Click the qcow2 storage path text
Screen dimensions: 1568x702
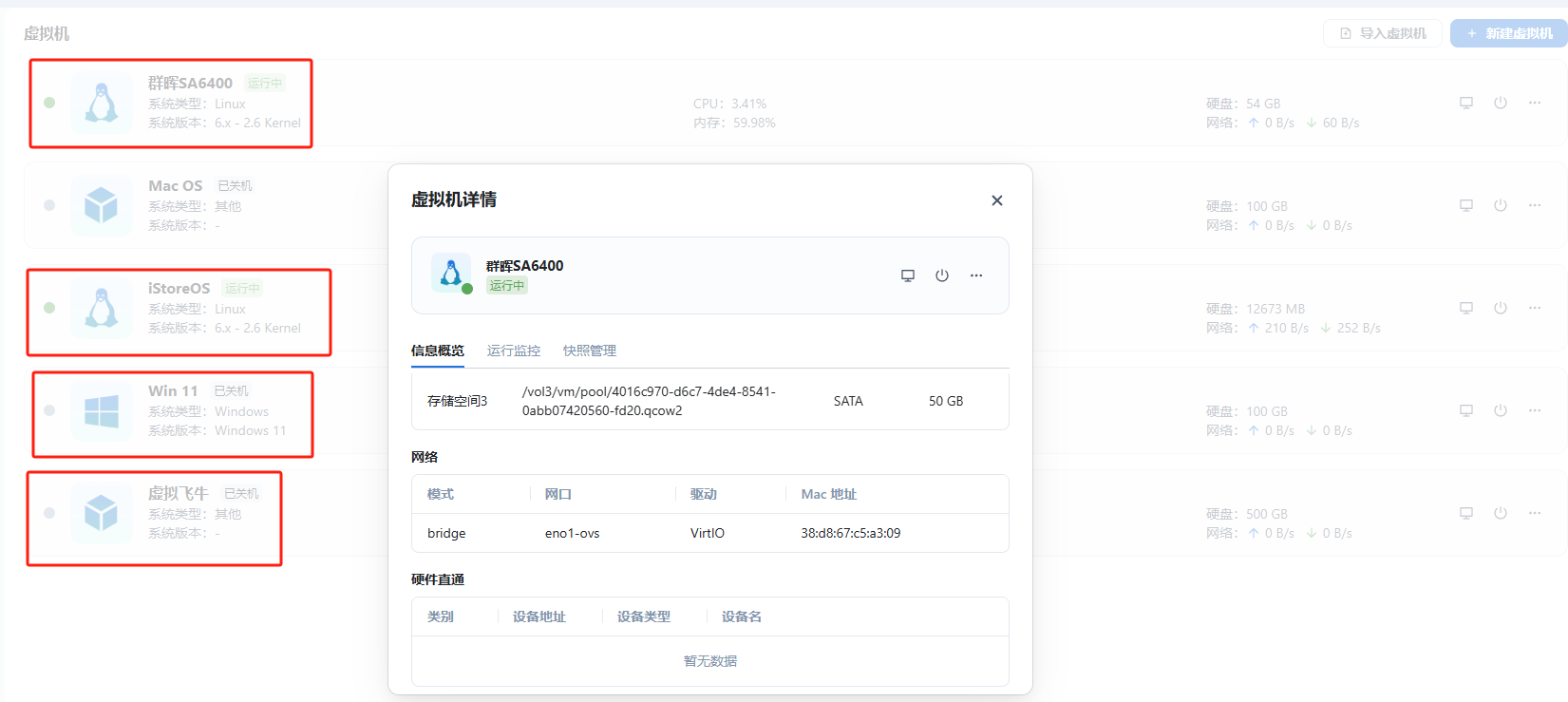click(x=649, y=401)
